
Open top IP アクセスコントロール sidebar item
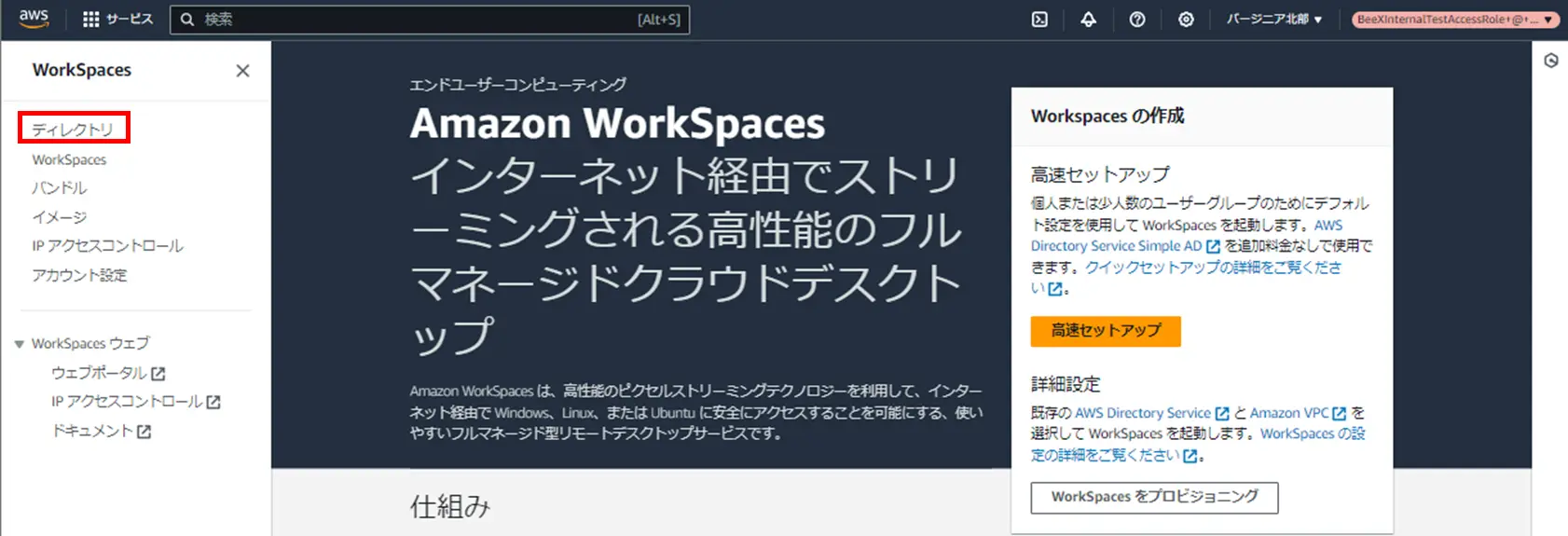click(108, 246)
